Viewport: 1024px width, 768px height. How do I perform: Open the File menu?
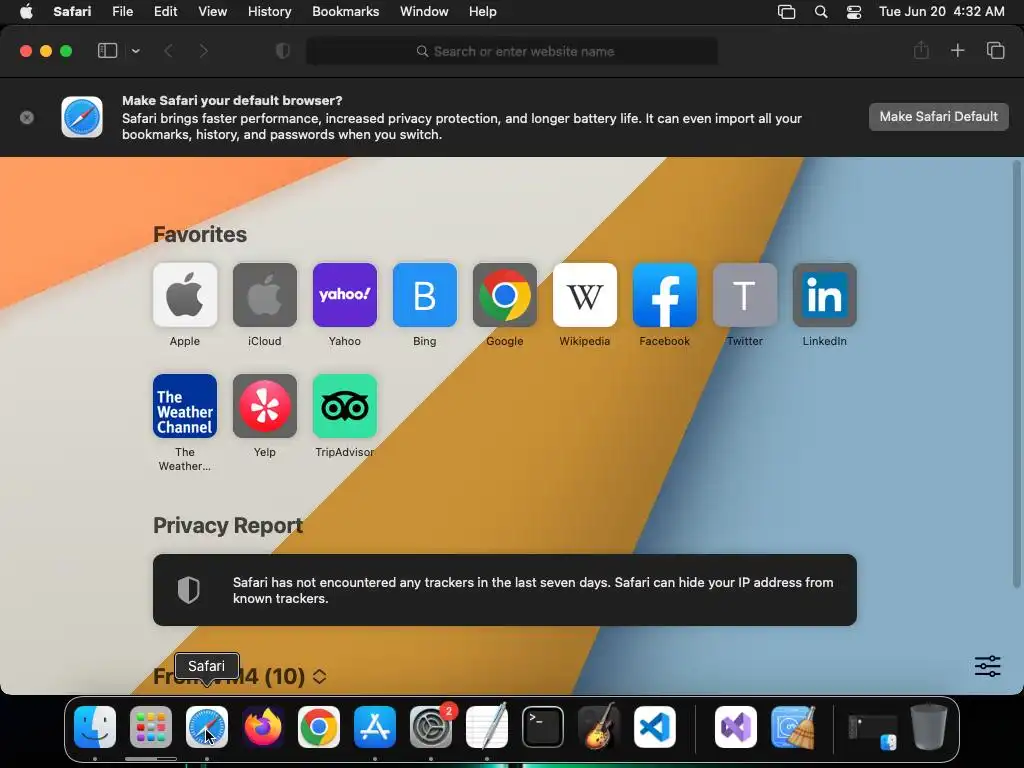(122, 12)
